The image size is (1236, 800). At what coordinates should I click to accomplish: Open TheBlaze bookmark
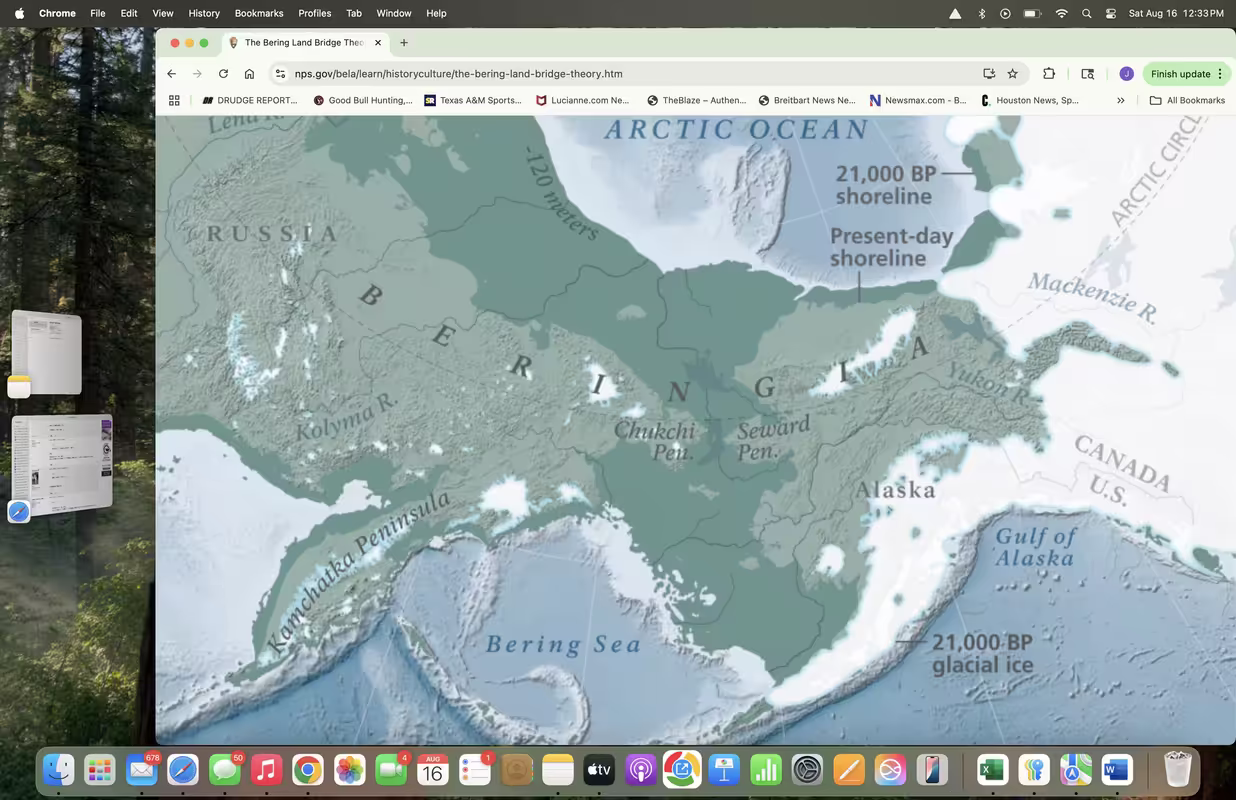[697, 100]
